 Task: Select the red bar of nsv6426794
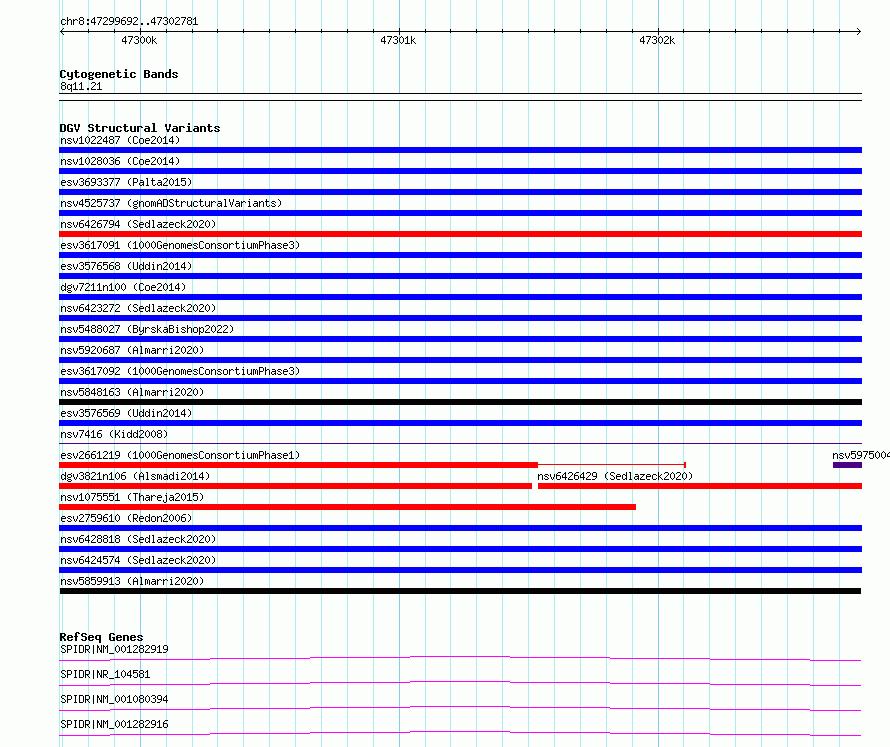[x=460, y=234]
